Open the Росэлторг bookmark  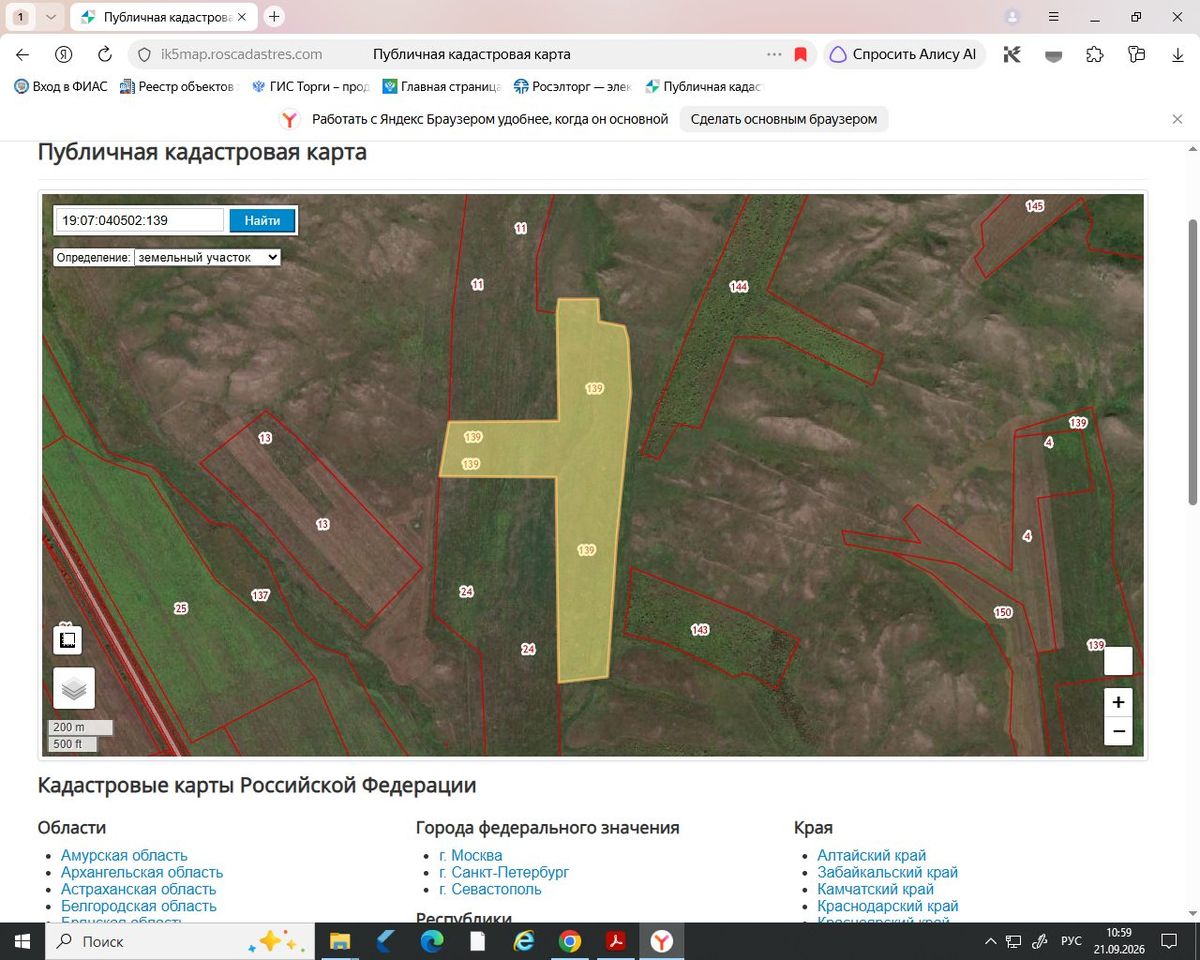click(571, 87)
